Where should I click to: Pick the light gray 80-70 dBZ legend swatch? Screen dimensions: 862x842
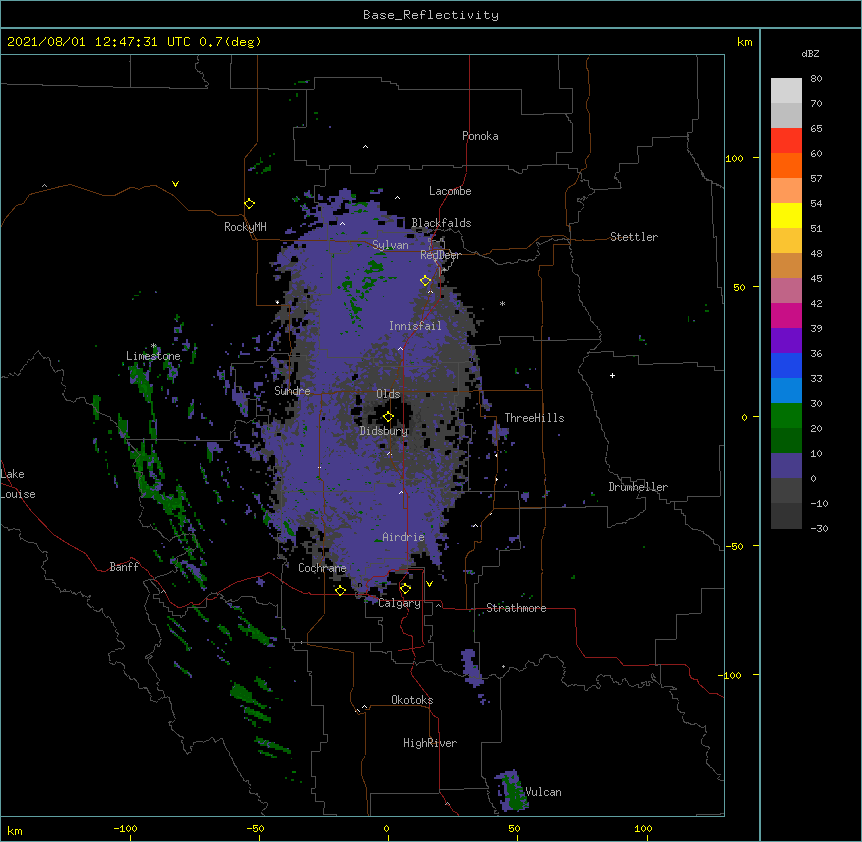click(x=786, y=90)
